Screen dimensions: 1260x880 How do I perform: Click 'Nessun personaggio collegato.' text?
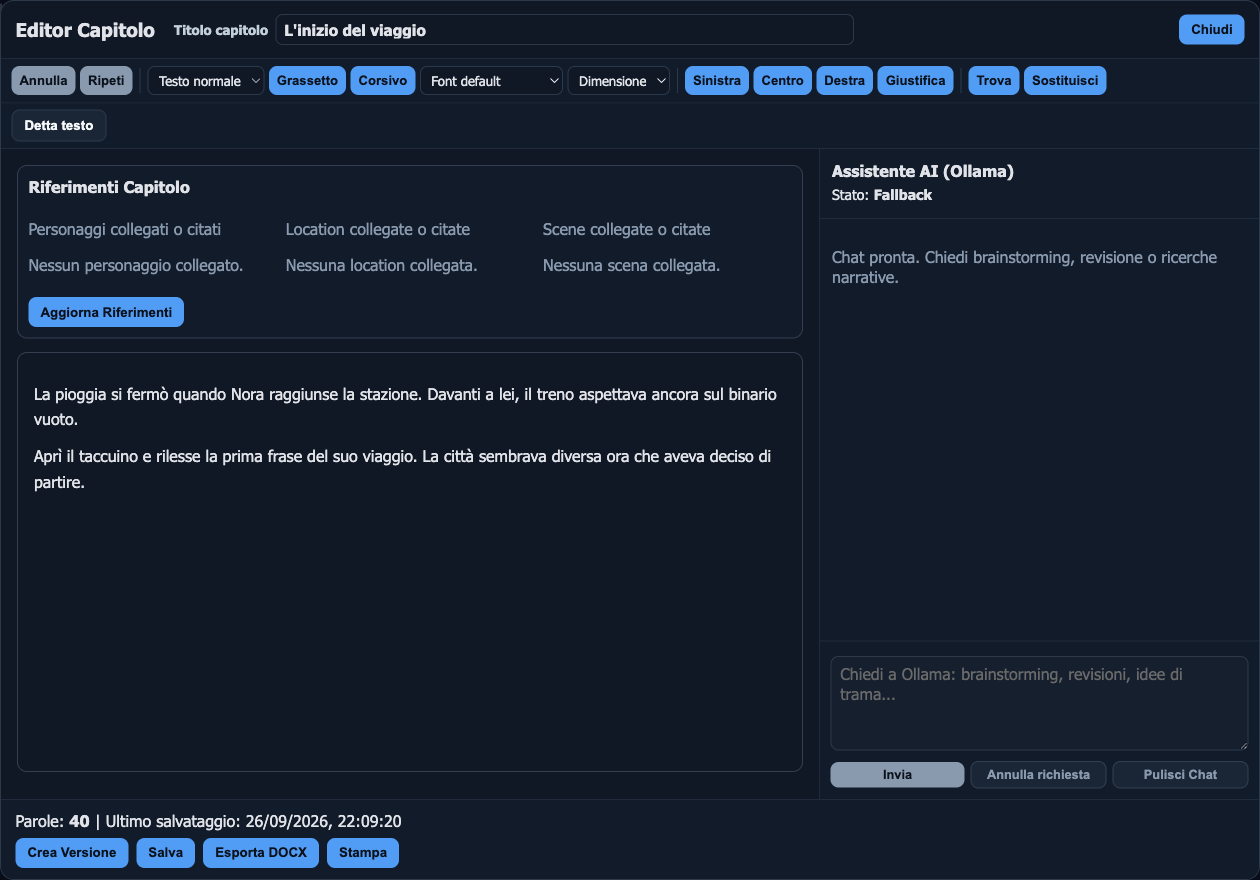[x=136, y=265]
